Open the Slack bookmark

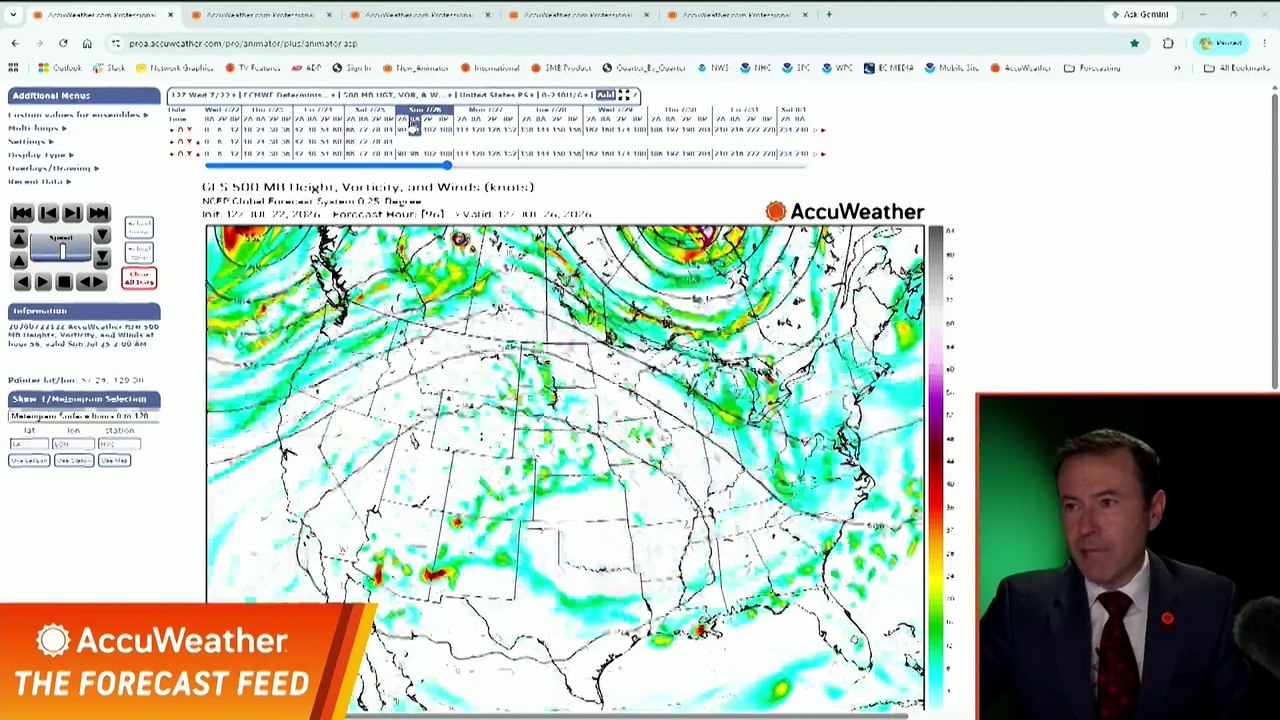109,68
